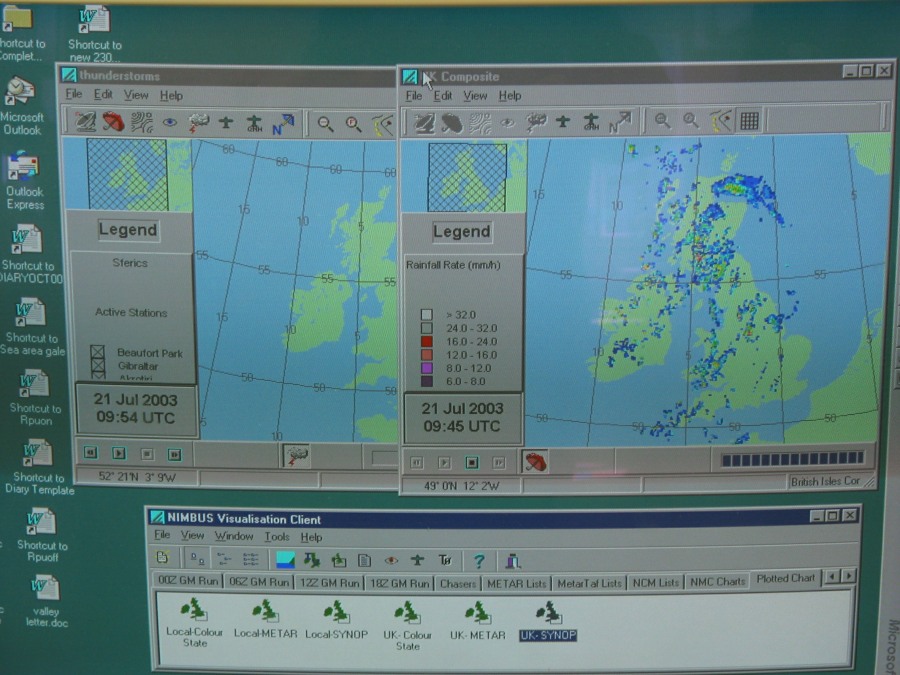The height and width of the screenshot is (675, 900).
Task: Toggle the Gibraltar station checkbox
Action: point(98,367)
